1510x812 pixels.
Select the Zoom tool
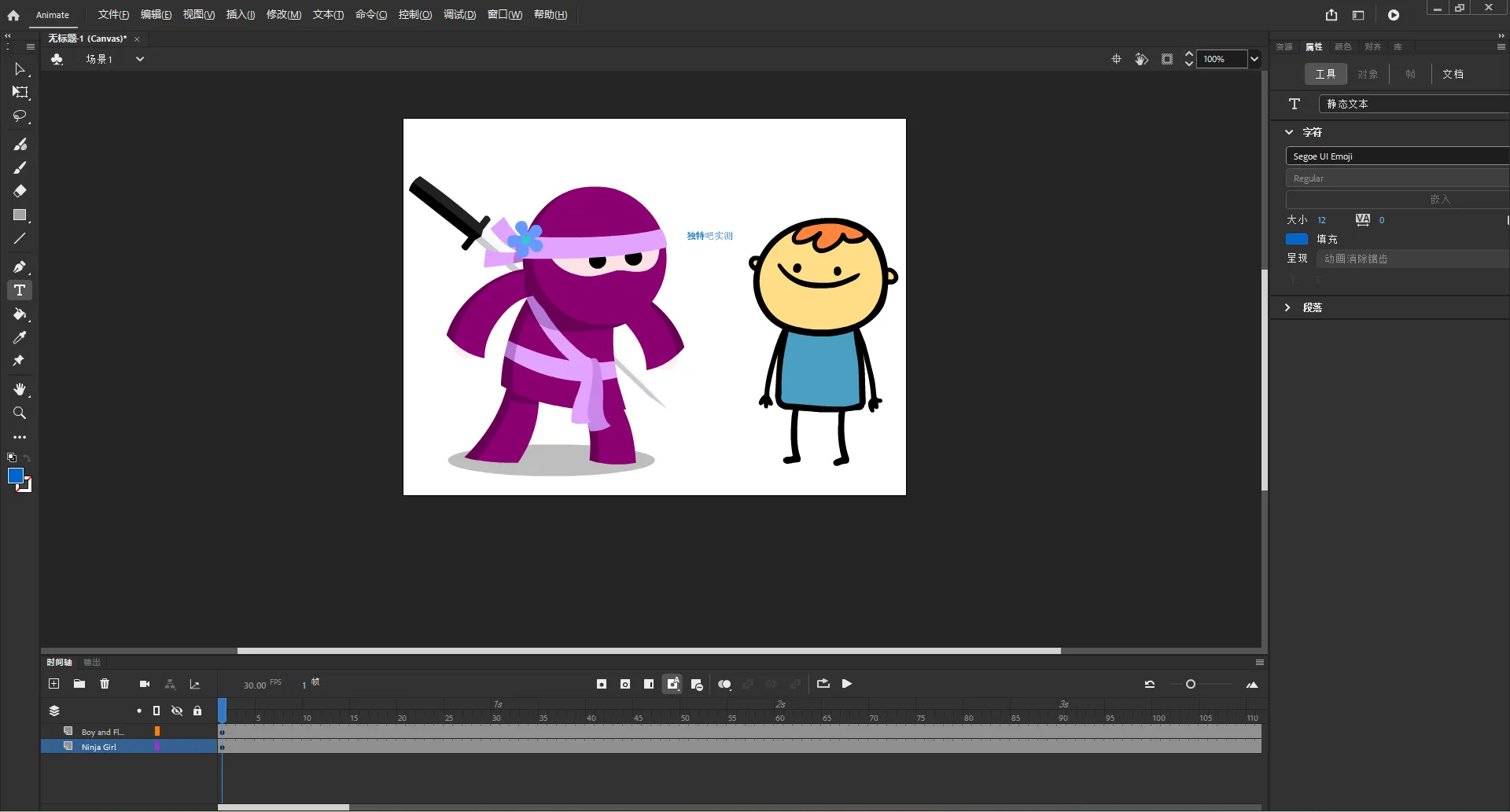(20, 413)
